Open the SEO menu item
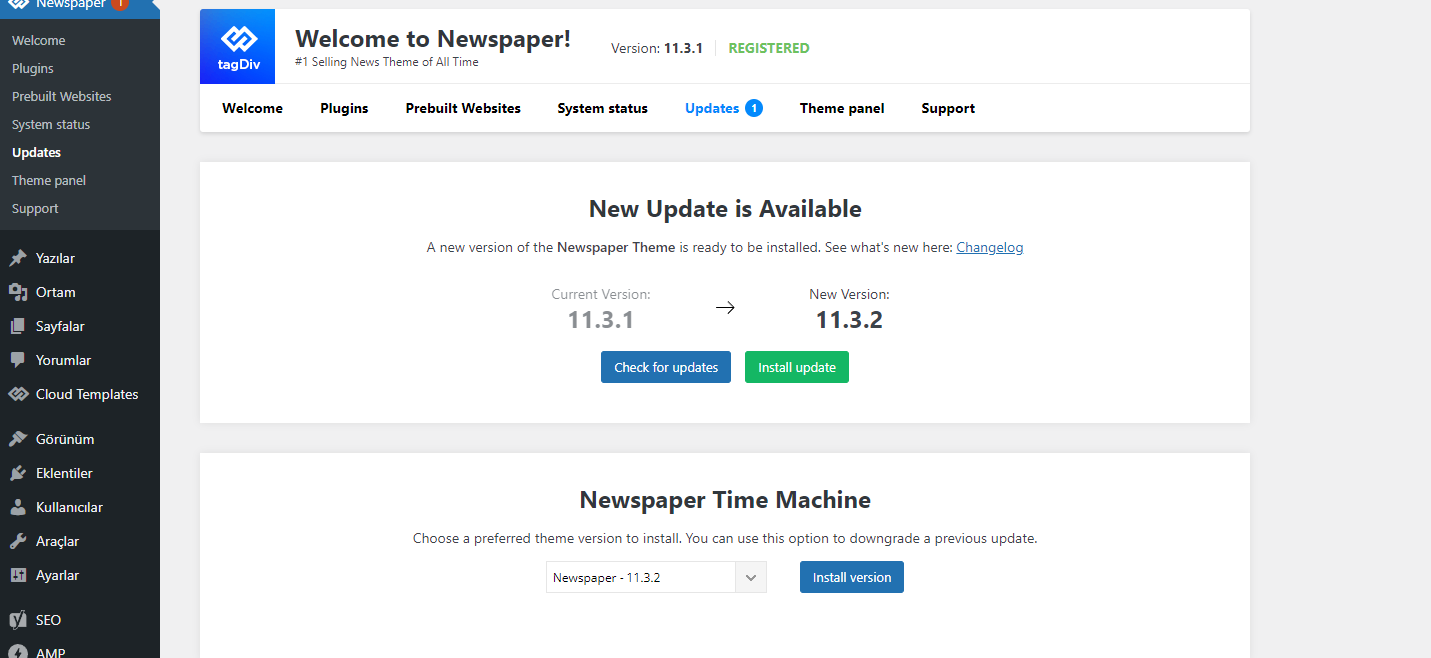1431x658 pixels. click(80, 620)
